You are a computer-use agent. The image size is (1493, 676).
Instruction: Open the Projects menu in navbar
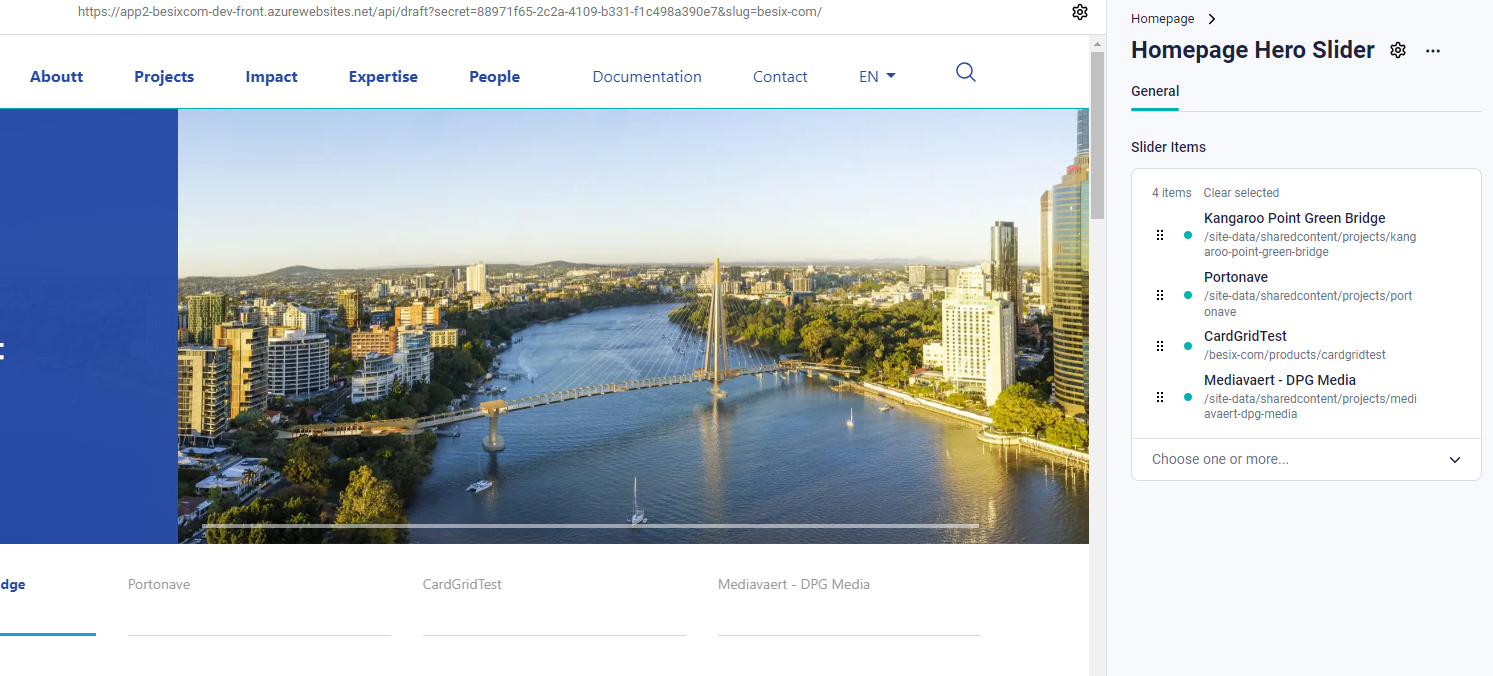pyautogui.click(x=164, y=77)
